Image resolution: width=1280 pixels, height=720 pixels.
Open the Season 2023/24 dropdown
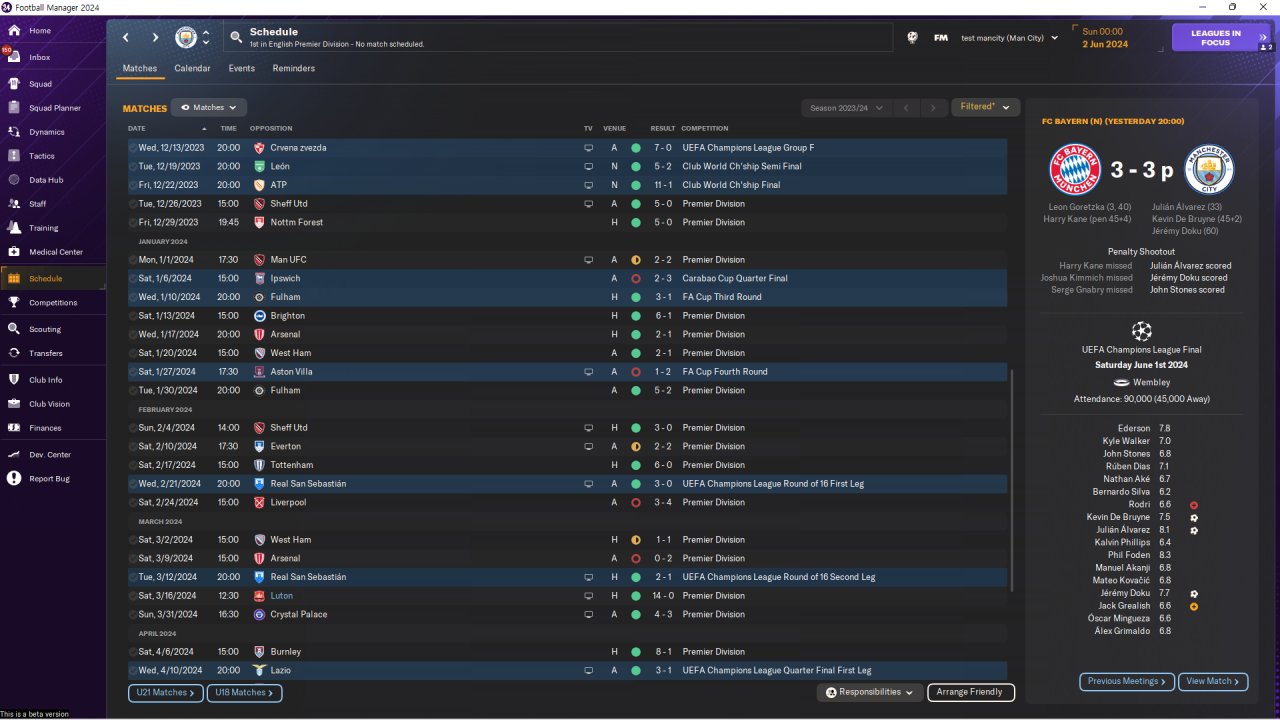(845, 107)
